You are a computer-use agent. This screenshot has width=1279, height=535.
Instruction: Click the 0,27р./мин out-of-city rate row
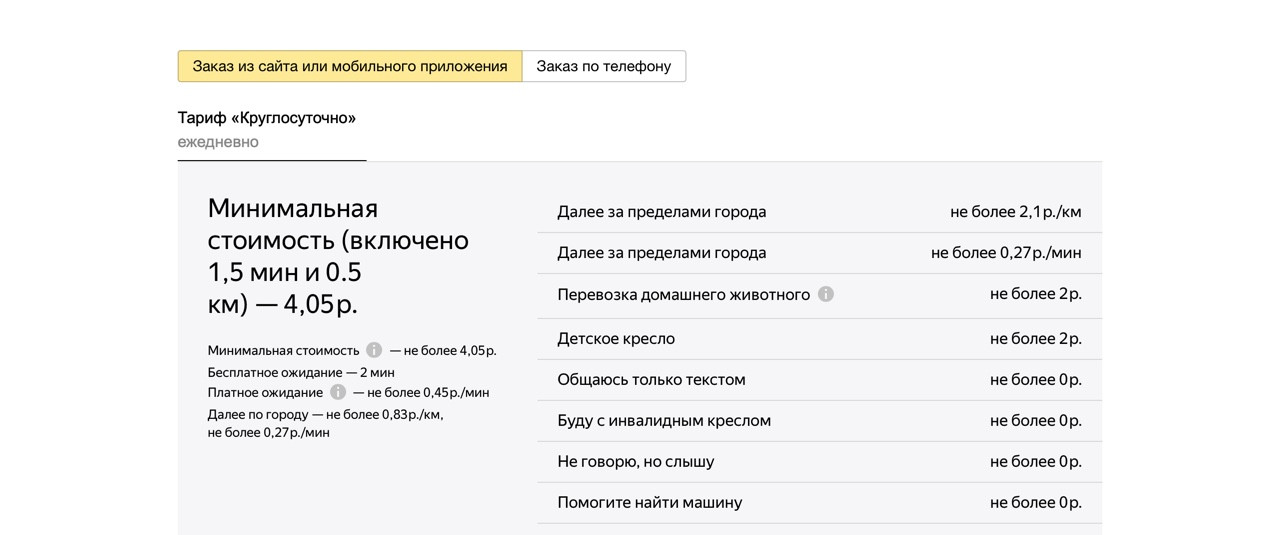pyautogui.click(x=819, y=253)
